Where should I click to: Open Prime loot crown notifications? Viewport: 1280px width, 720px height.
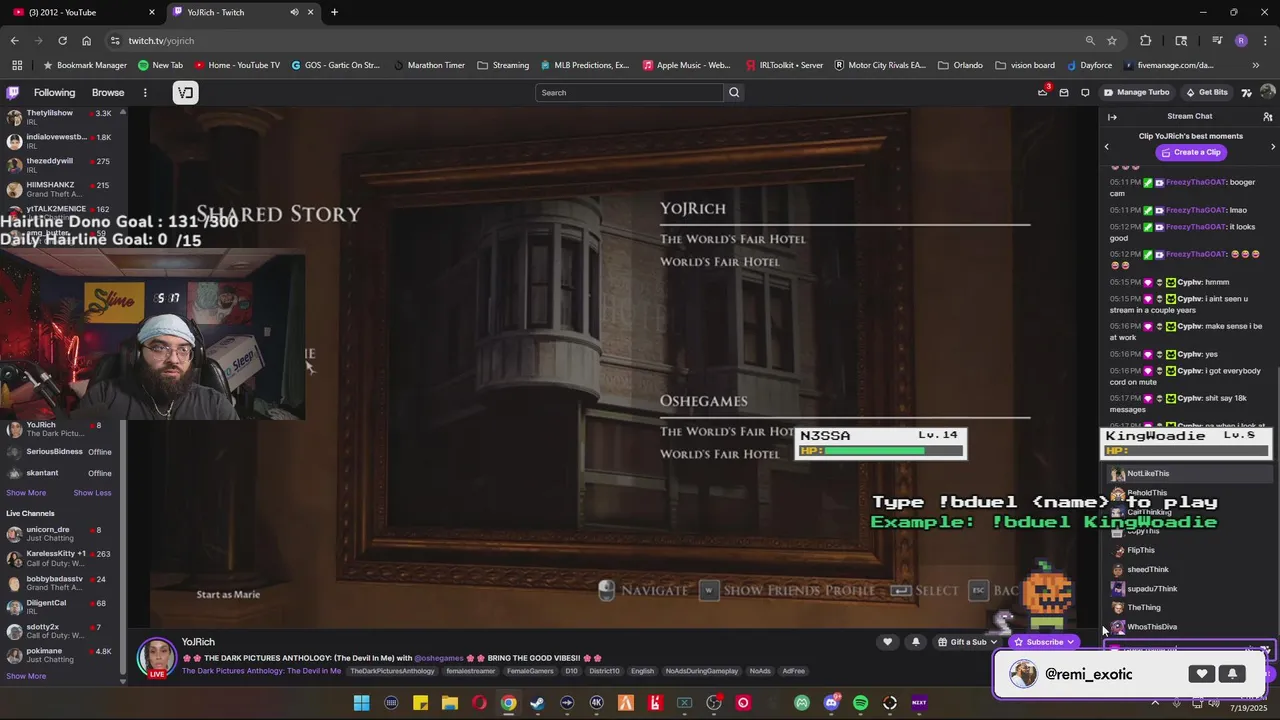click(x=1043, y=92)
